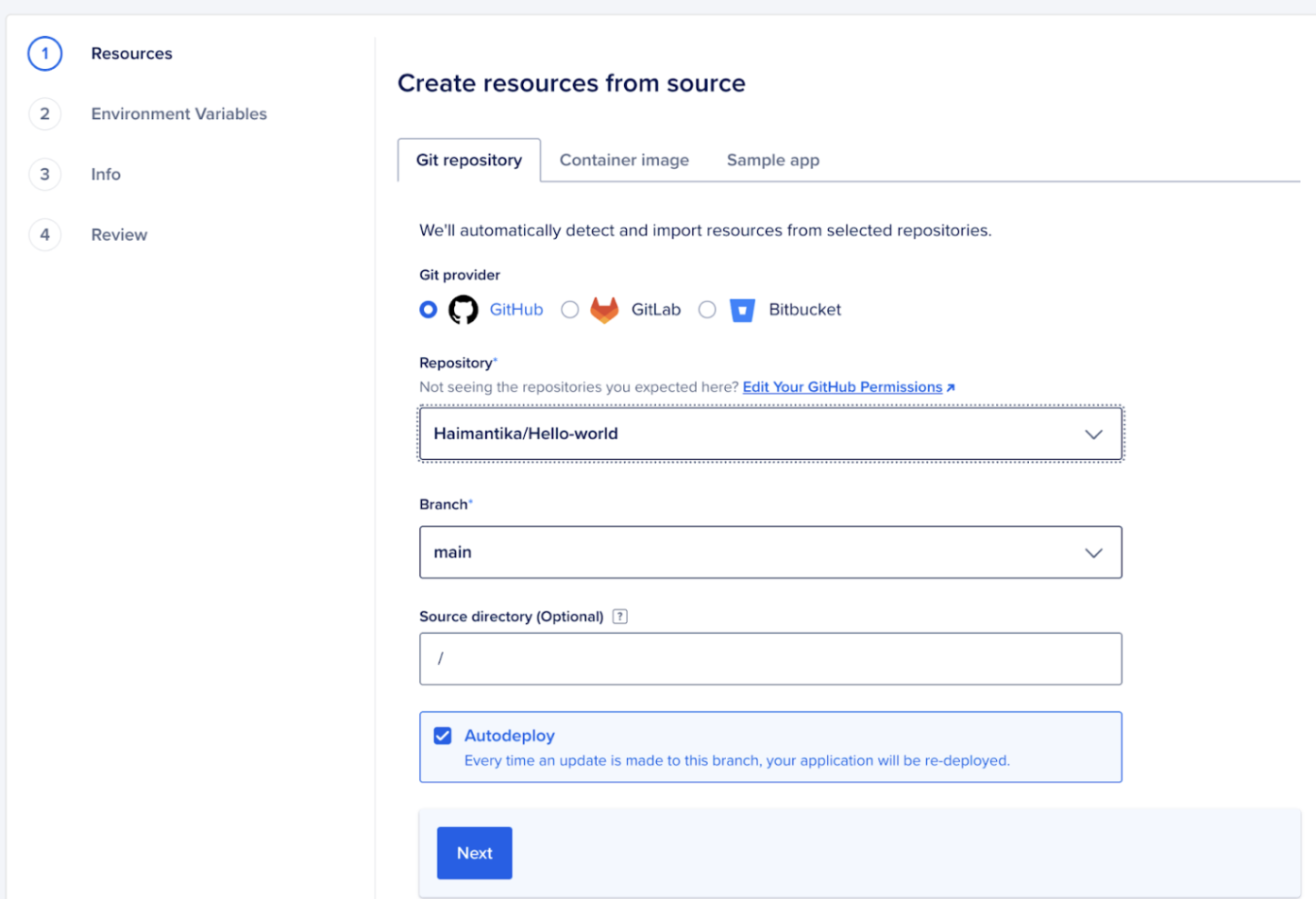Uncheck the Autodeploy checkbox
The width and height of the screenshot is (1316, 899).
tap(443, 736)
